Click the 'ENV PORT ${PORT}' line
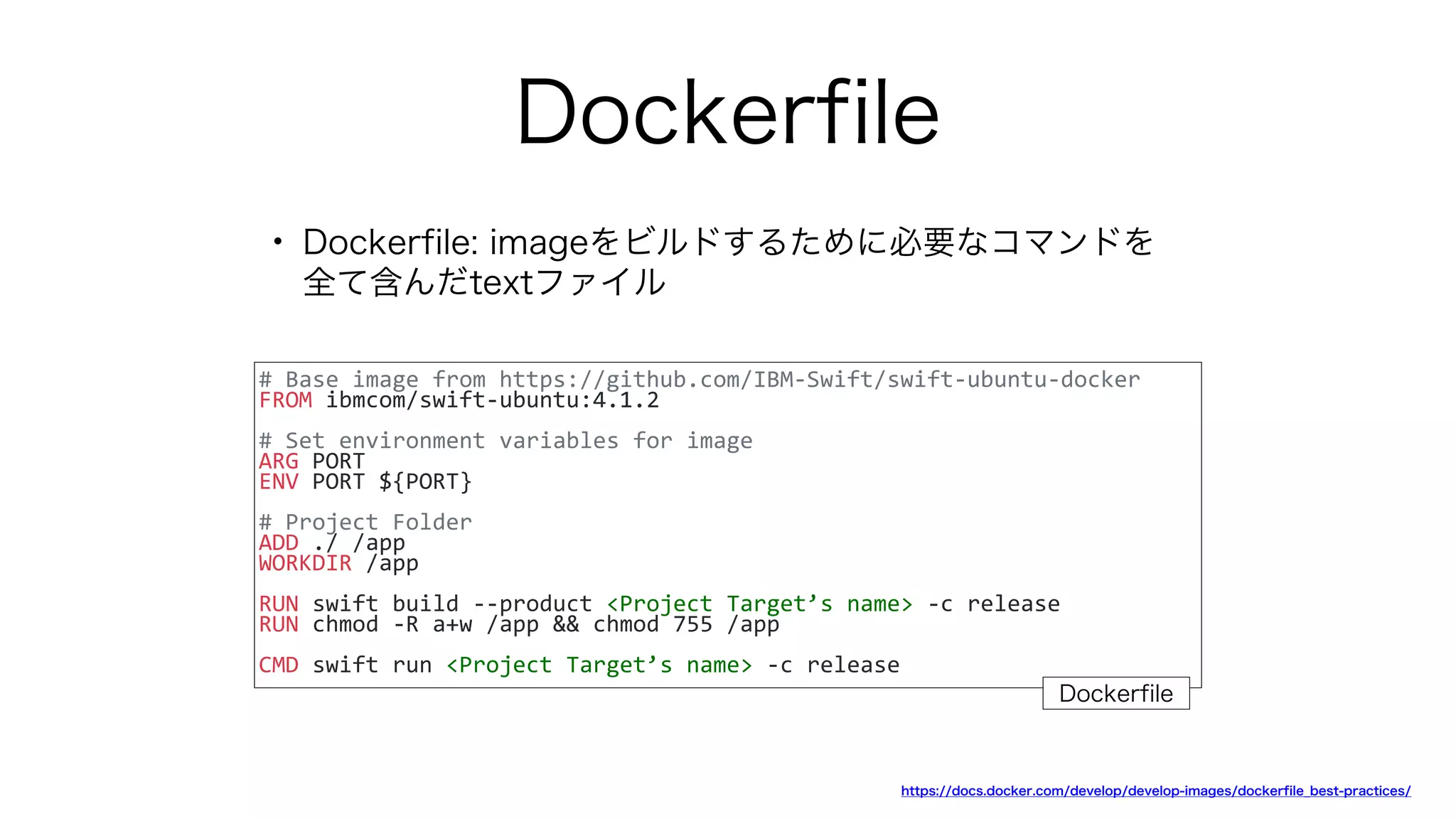The height and width of the screenshot is (819, 1456). pos(365,482)
